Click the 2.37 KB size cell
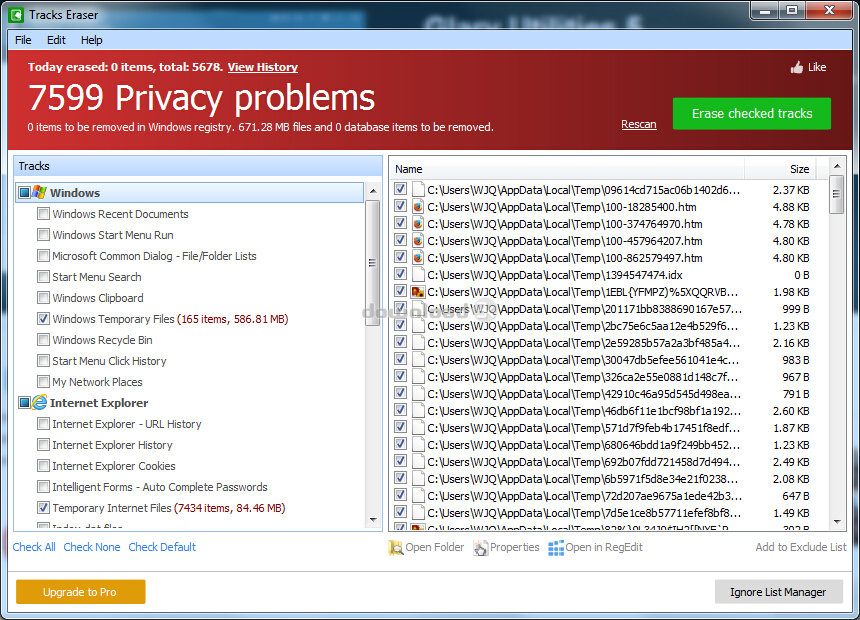Image resolution: width=860 pixels, height=620 pixels. tap(791, 190)
